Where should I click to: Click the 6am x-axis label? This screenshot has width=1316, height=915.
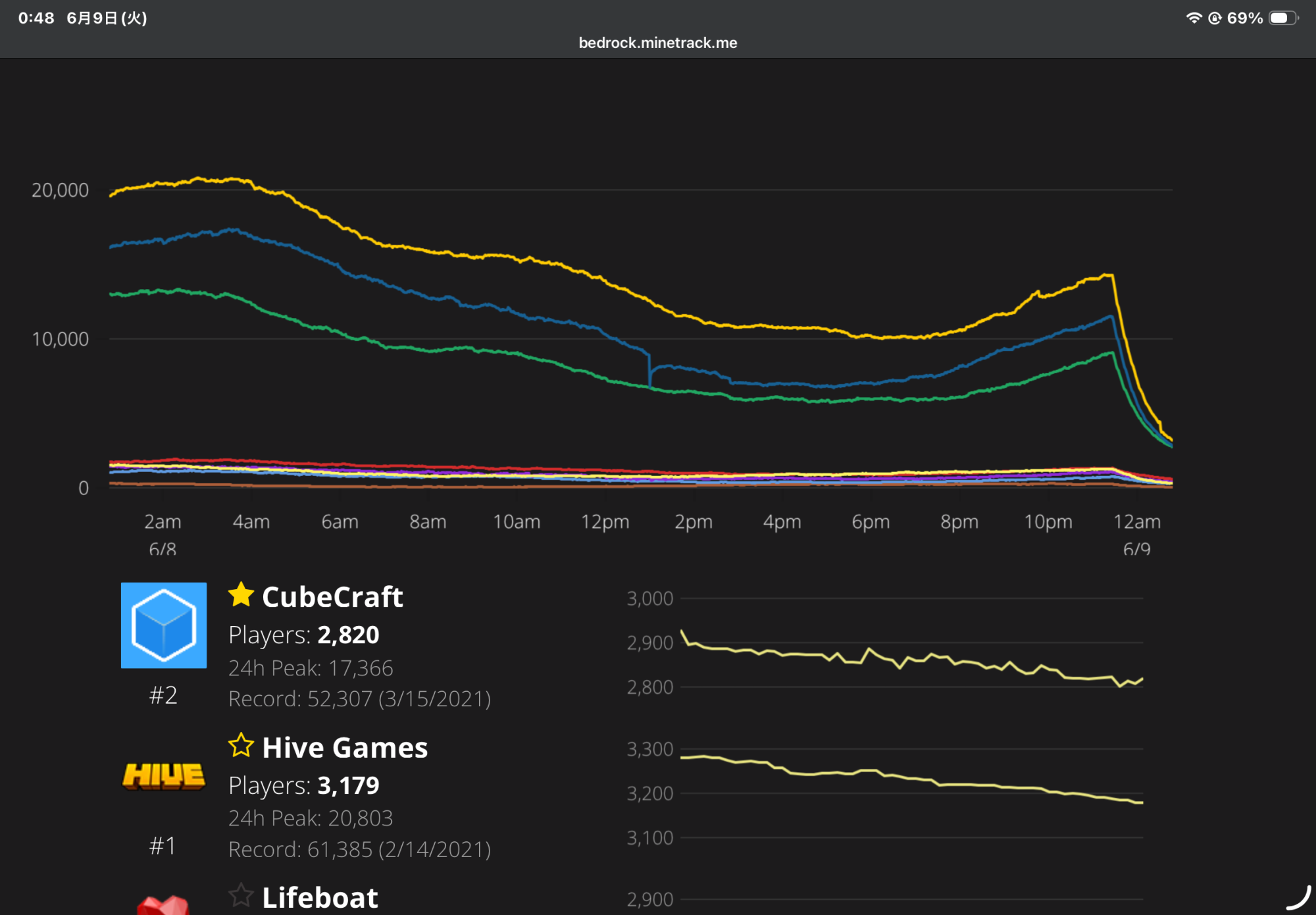pos(340,522)
